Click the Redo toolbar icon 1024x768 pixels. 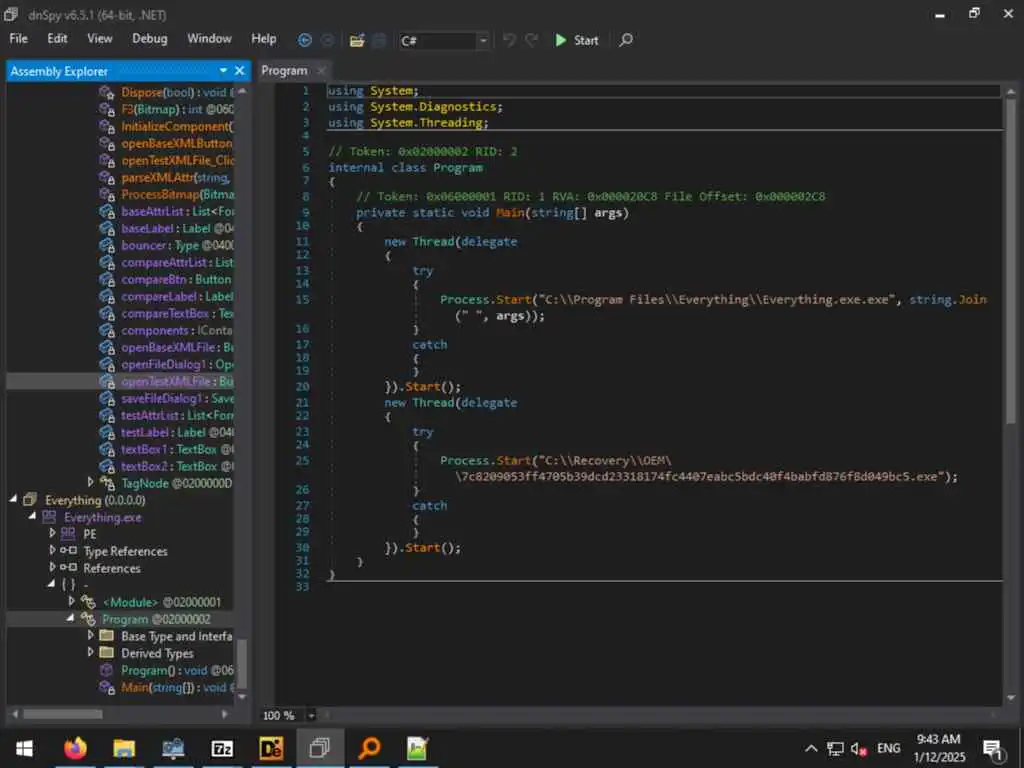(x=532, y=40)
